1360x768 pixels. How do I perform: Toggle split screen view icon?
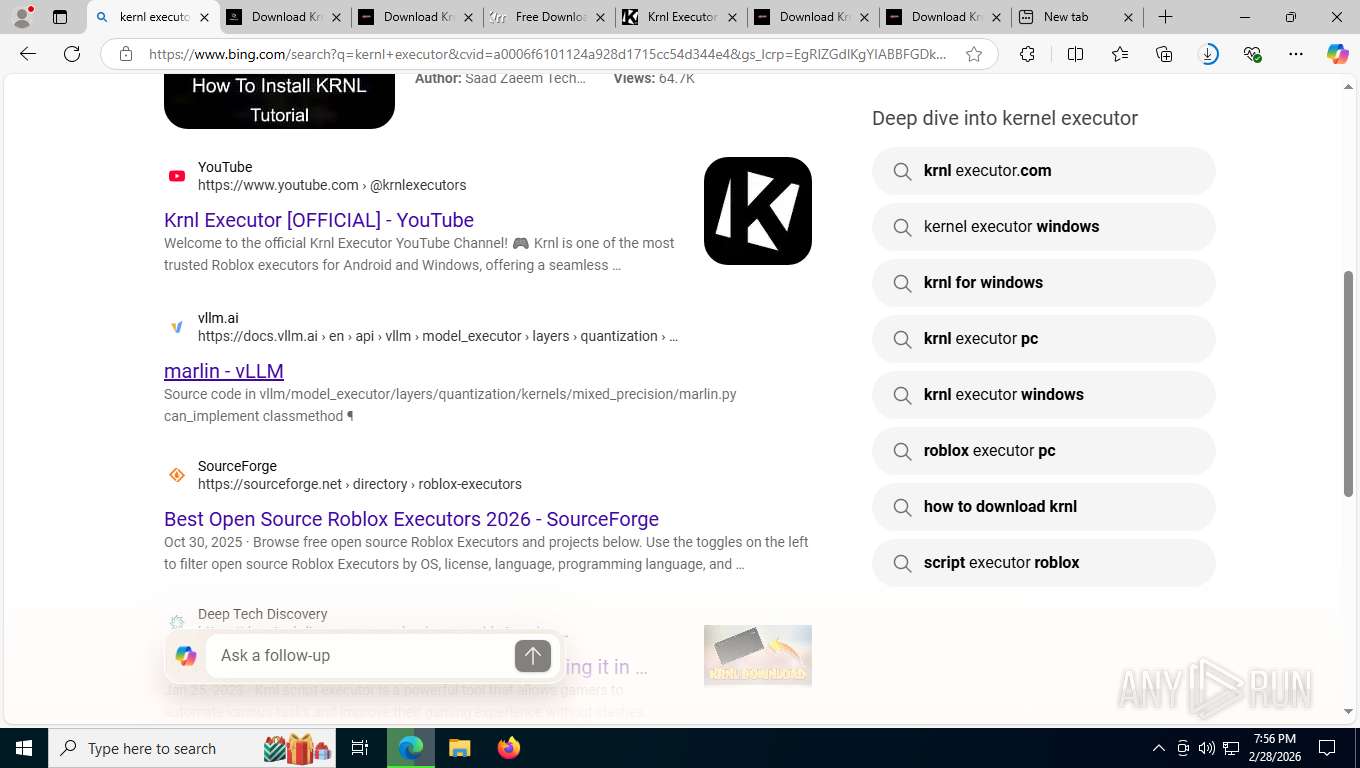pos(1075,55)
